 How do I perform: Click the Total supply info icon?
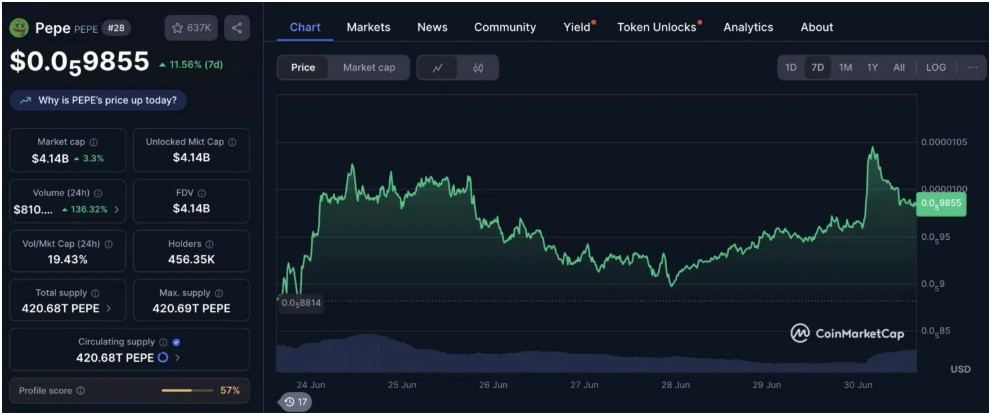(95, 293)
